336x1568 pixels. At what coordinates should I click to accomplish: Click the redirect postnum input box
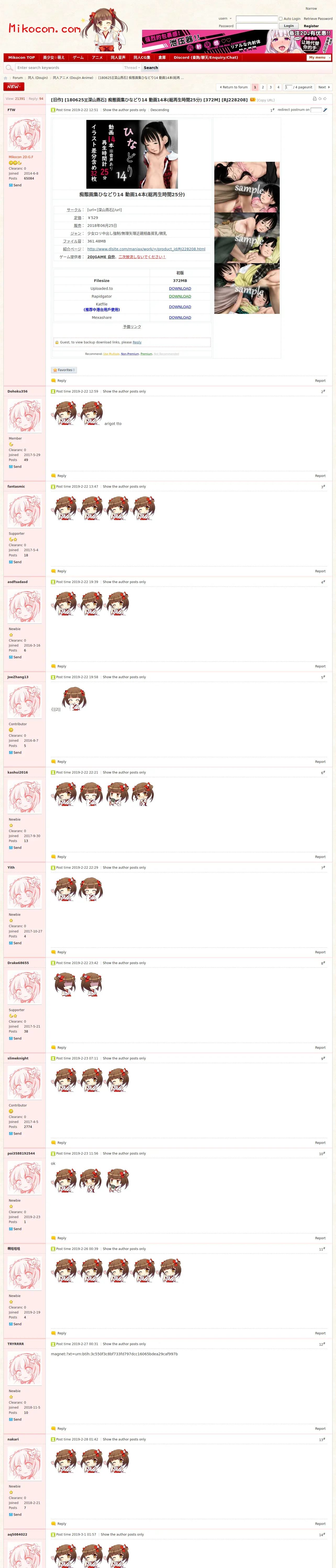pos(316,110)
